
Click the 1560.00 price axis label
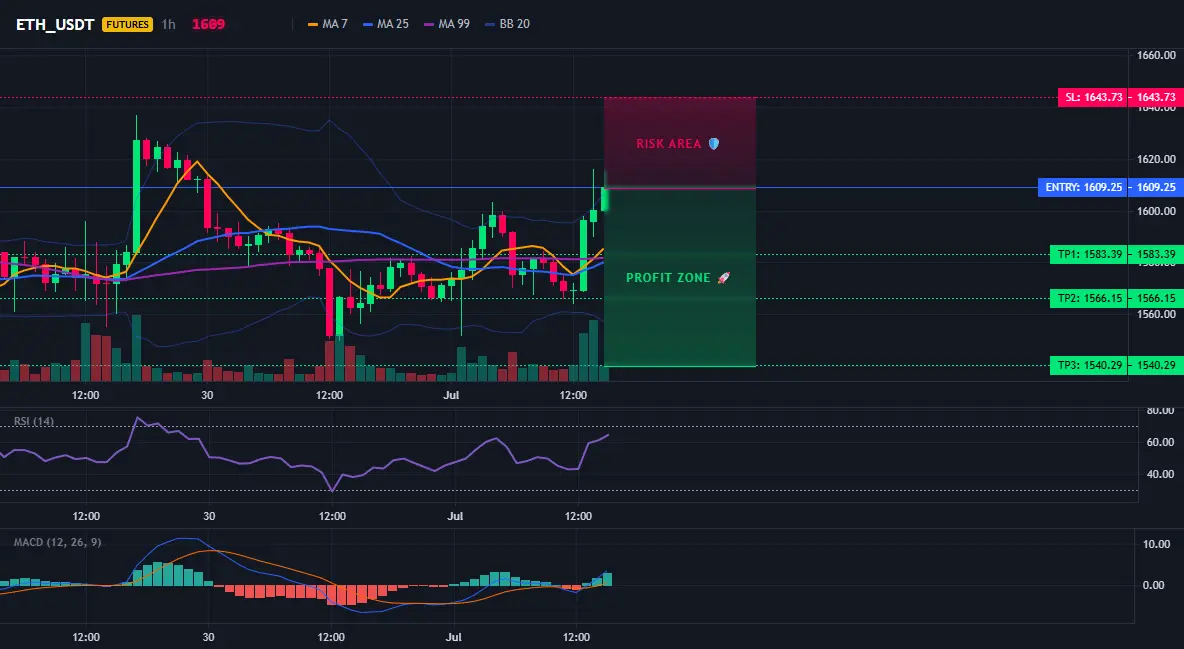(1156, 314)
